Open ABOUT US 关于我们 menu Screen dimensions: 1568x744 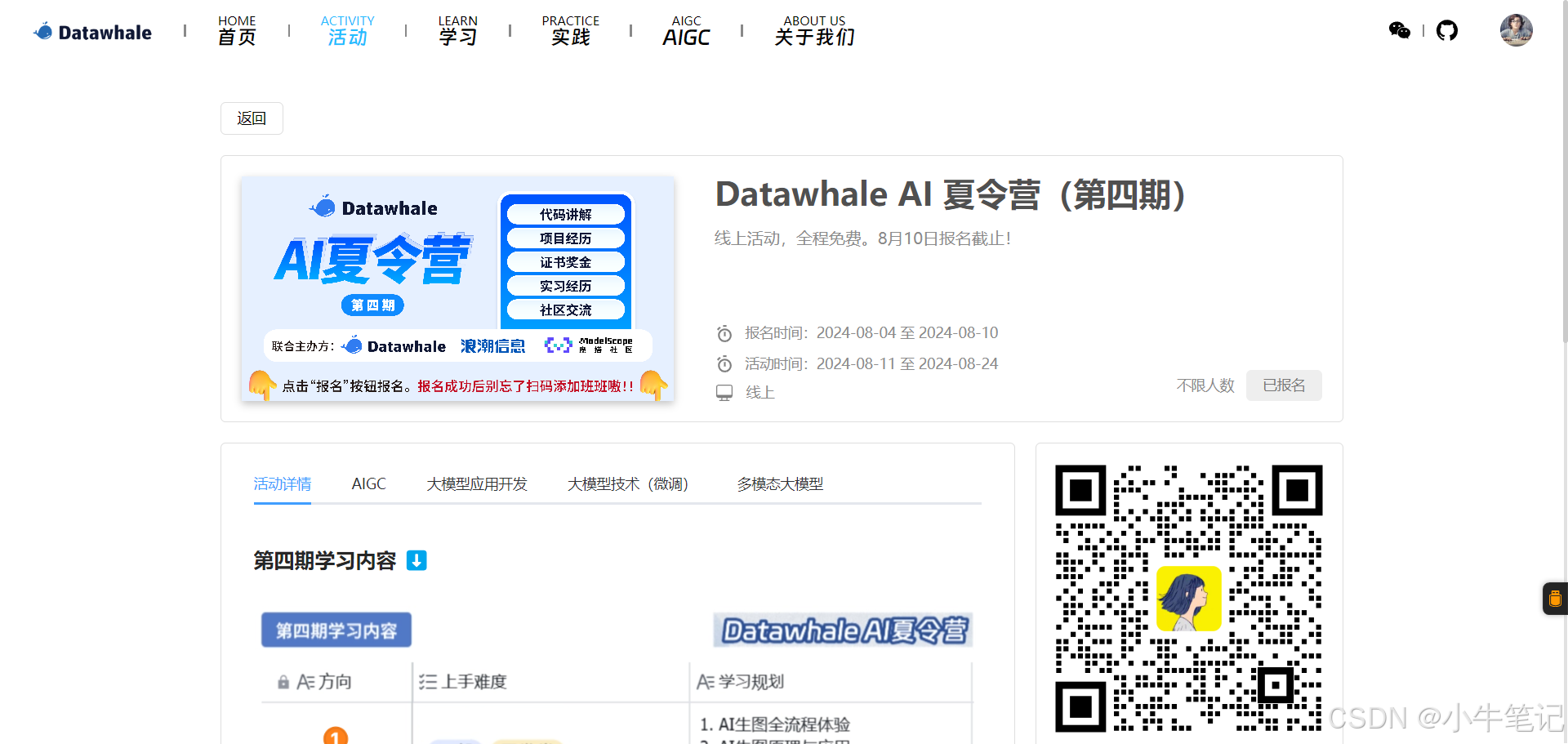click(815, 30)
